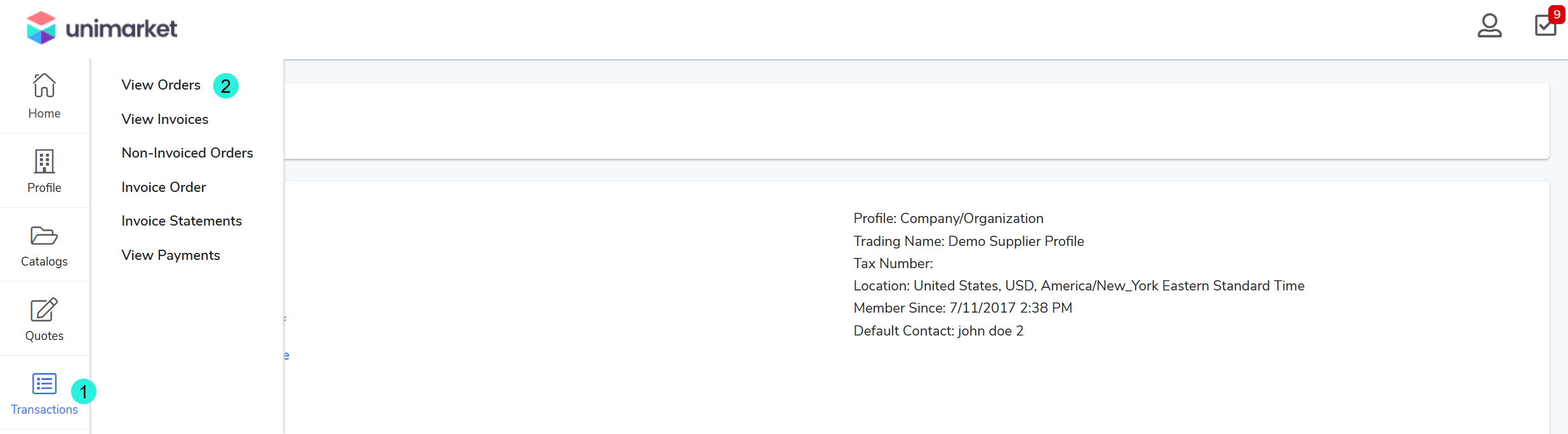Choose Non-Invoiced Orders
Screen dimensions: 1568x434
pos(187,153)
